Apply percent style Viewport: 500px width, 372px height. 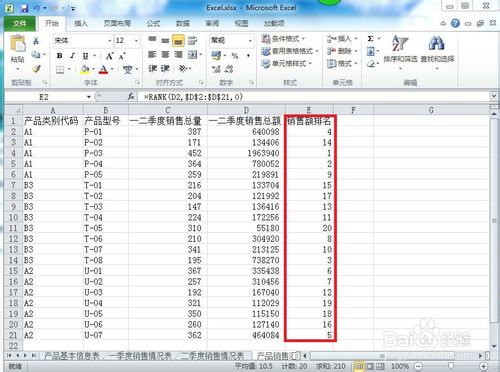point(235,56)
